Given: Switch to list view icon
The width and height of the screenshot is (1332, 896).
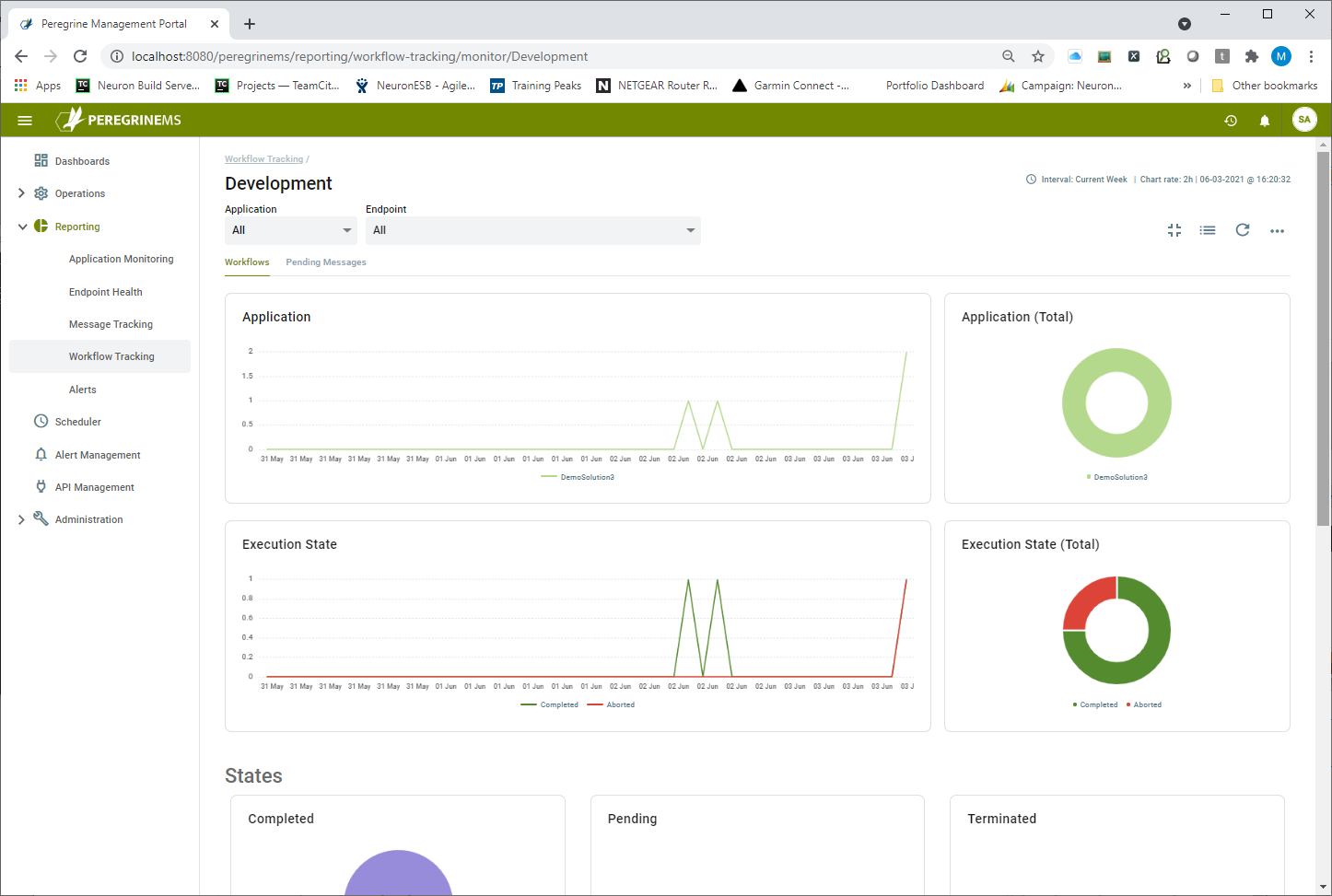Looking at the screenshot, I should (x=1208, y=230).
